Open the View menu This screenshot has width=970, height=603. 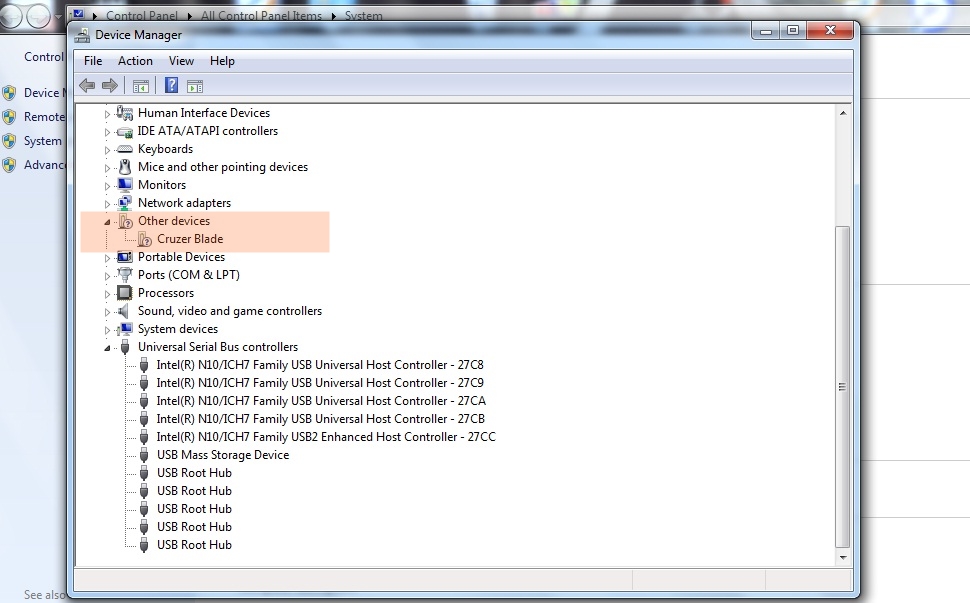point(181,61)
